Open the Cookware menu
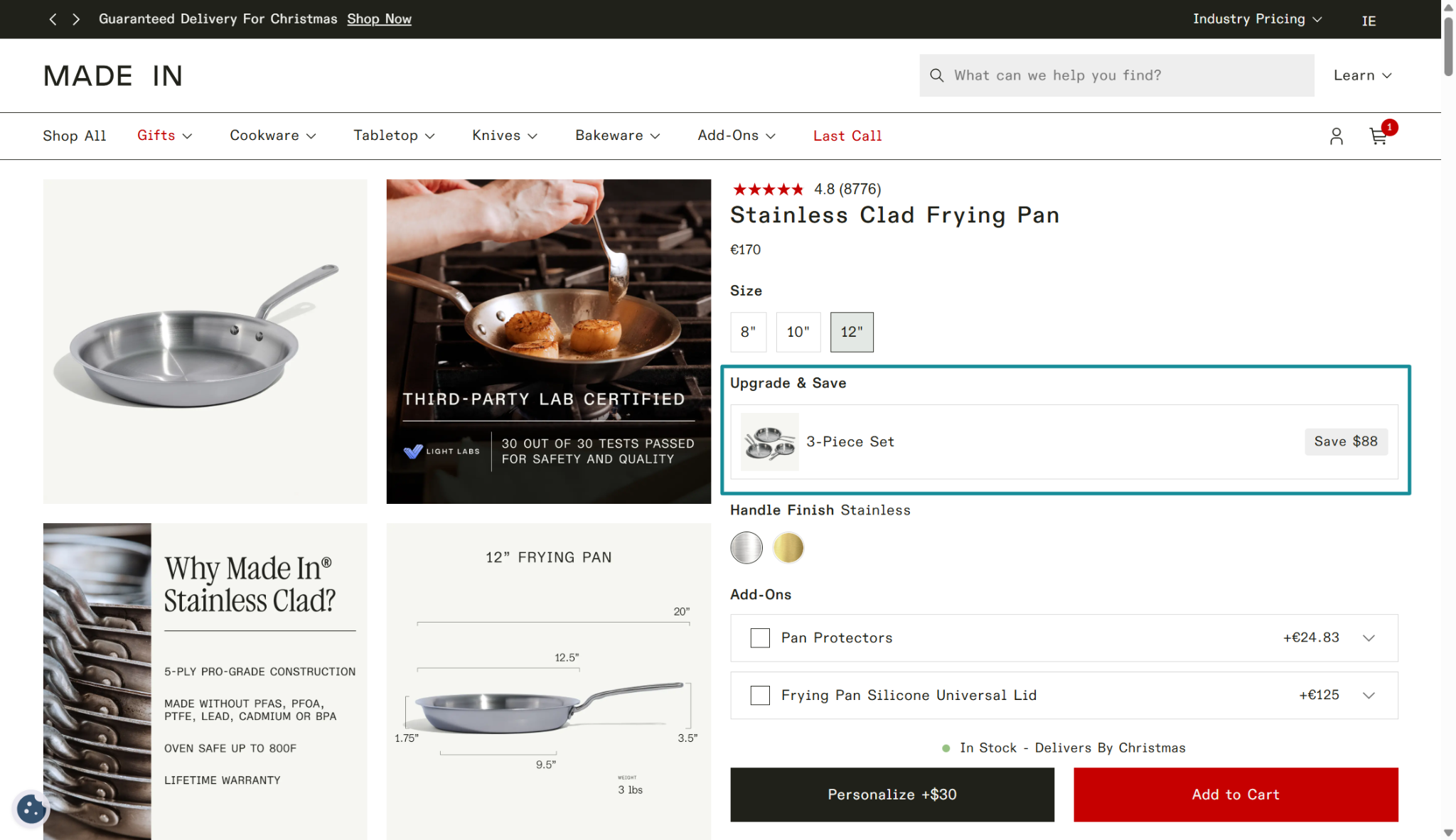This screenshot has width=1456, height=840. click(272, 136)
